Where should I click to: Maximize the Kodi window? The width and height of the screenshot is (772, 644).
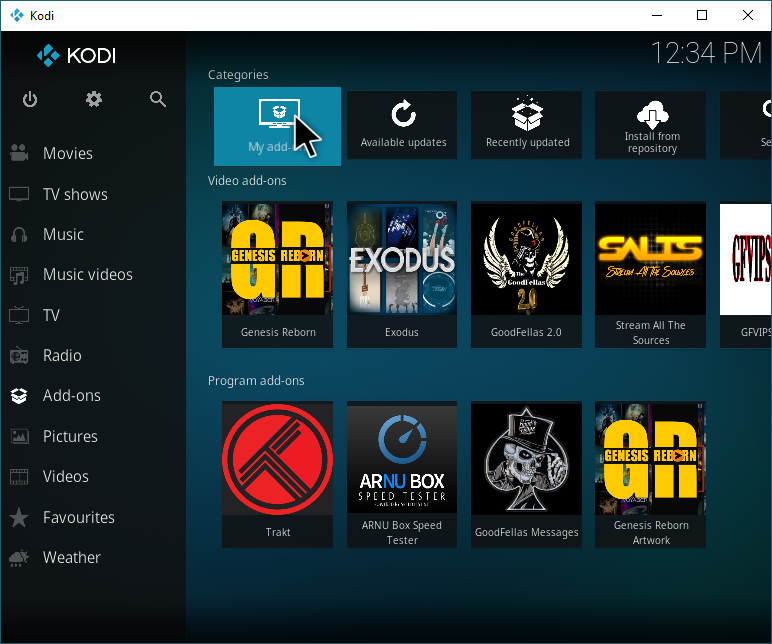(x=702, y=15)
